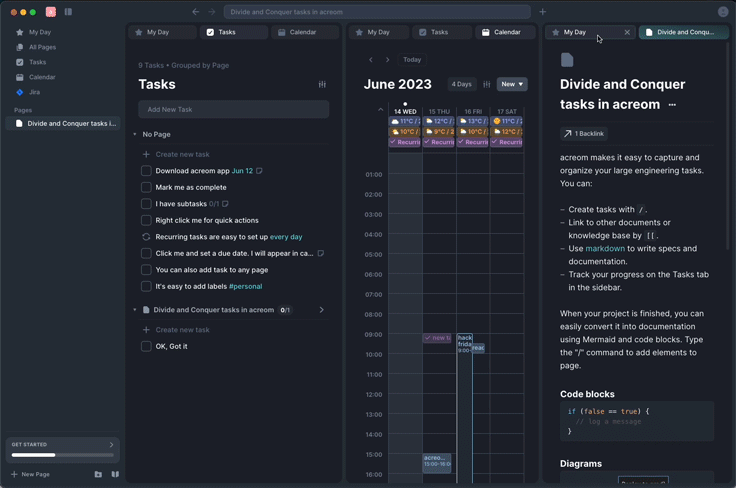Open the Jira integration in sidebar
The width and height of the screenshot is (736, 488).
(34, 92)
